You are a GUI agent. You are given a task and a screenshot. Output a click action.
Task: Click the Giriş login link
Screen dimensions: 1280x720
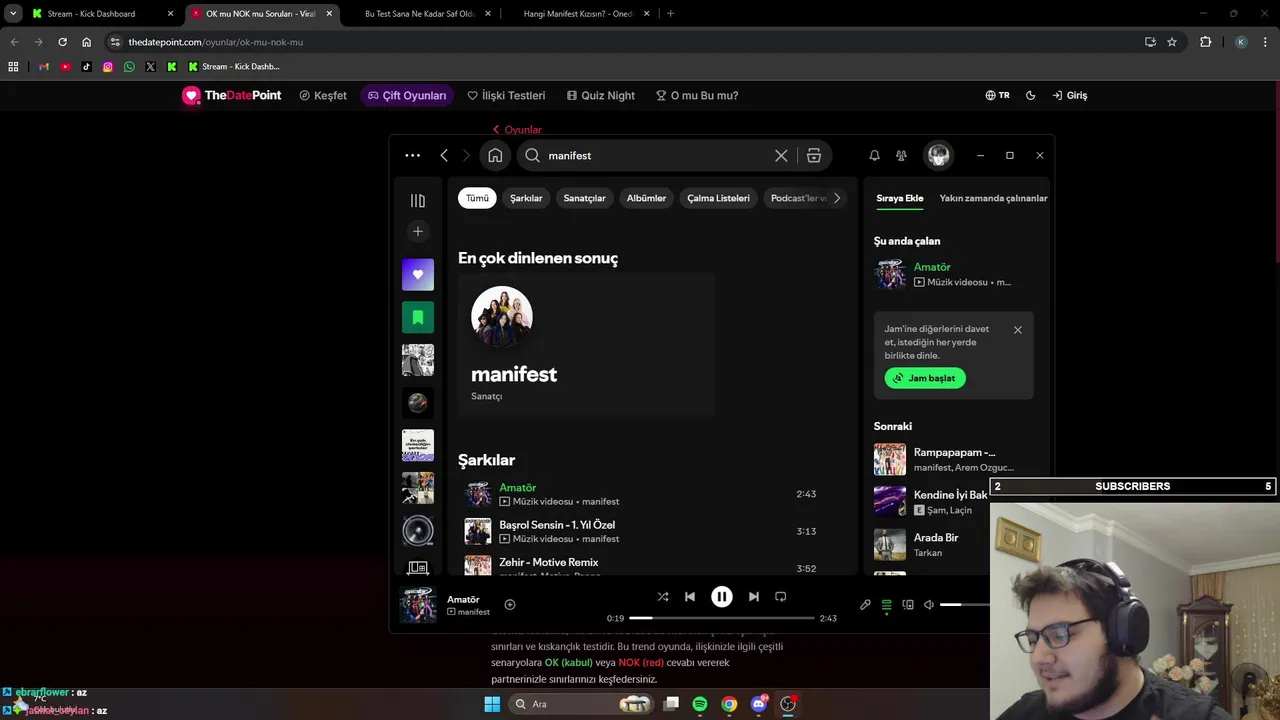coord(1069,96)
